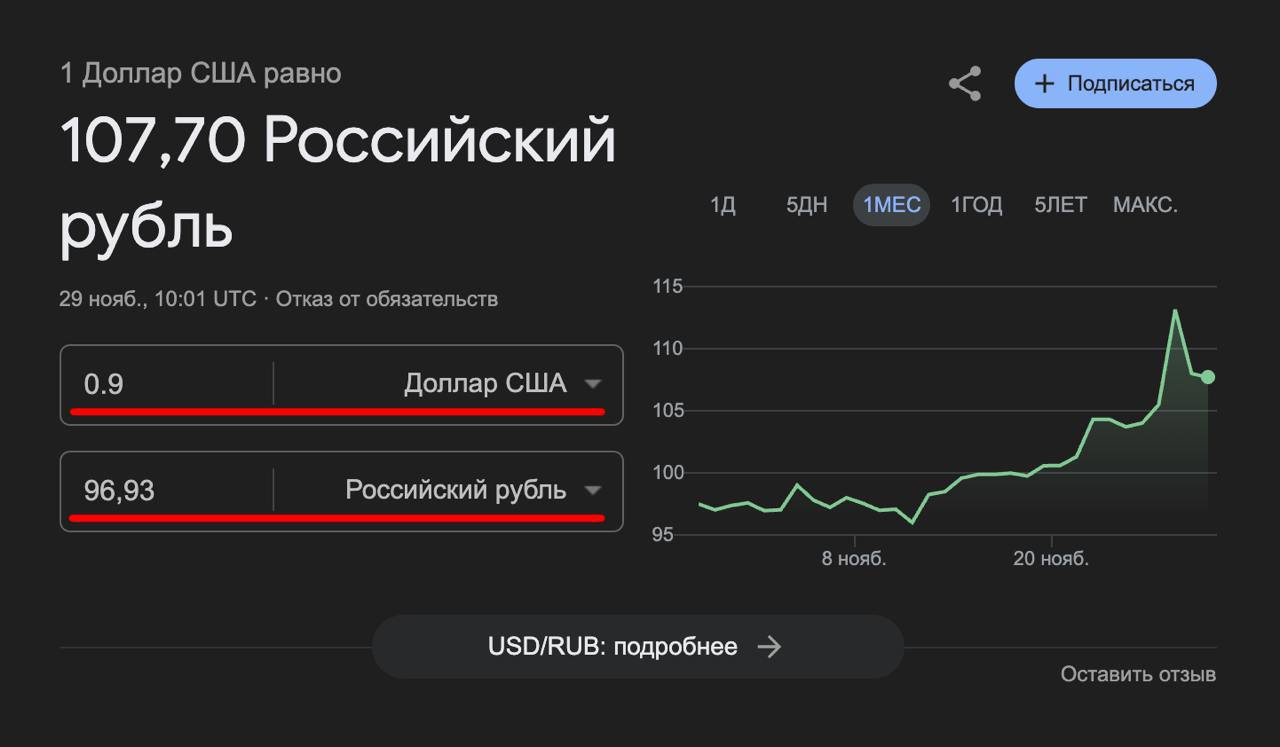
Task: Select the 1Д time range tab
Action: click(722, 206)
